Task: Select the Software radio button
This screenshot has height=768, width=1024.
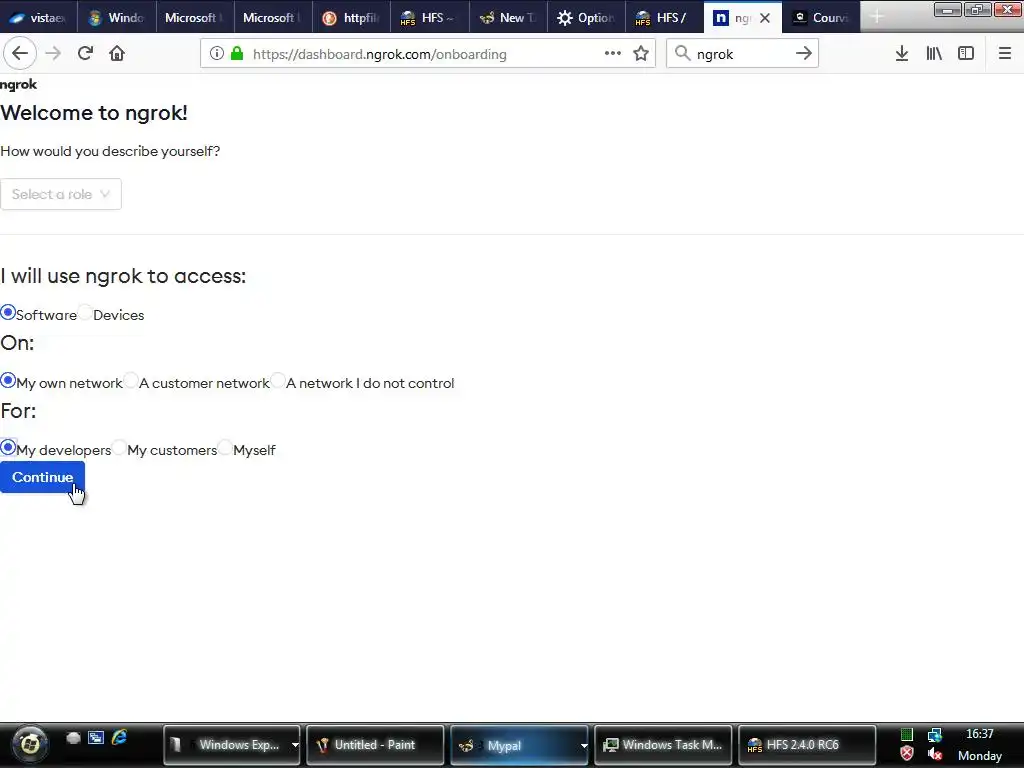Action: (8, 312)
